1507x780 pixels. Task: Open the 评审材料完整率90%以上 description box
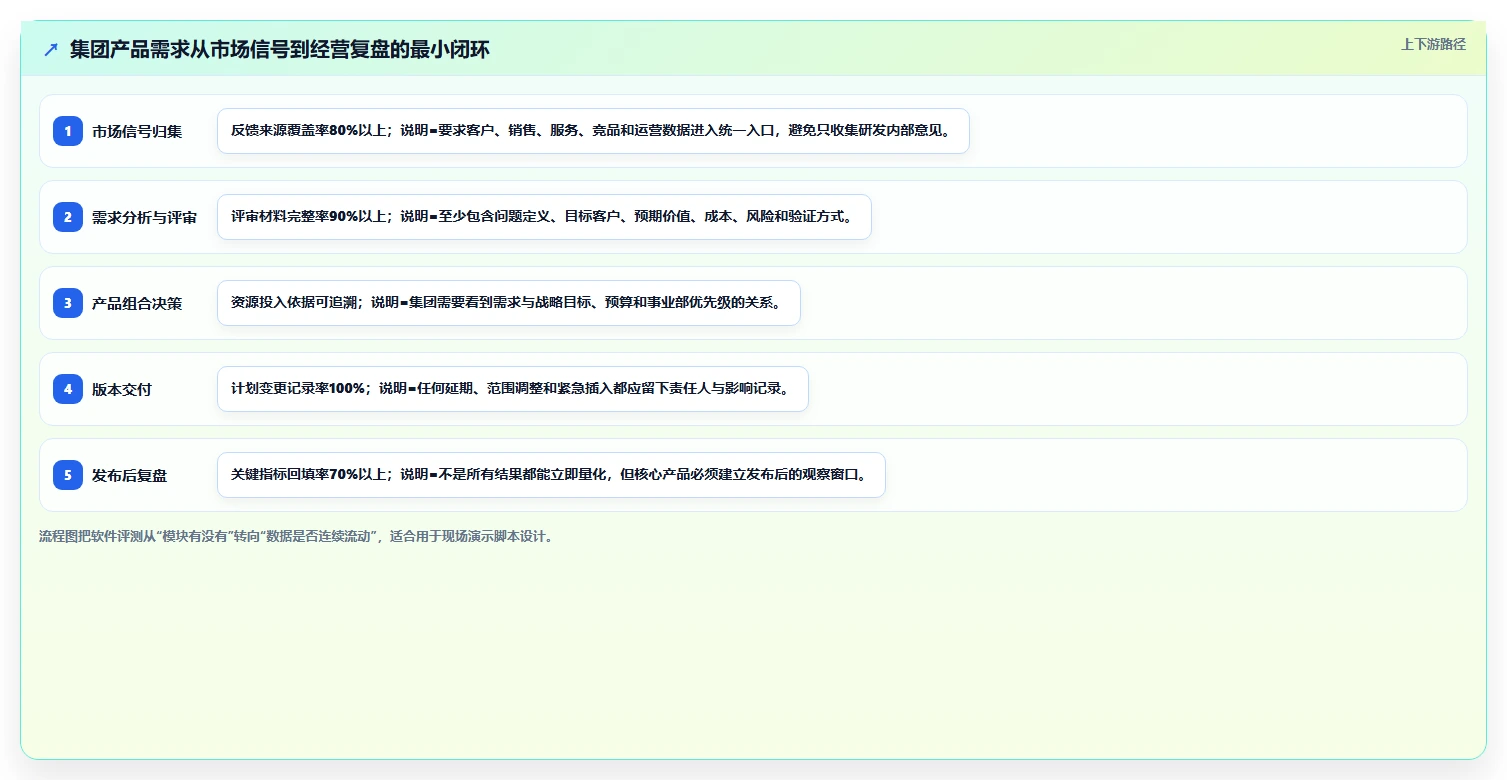click(544, 217)
